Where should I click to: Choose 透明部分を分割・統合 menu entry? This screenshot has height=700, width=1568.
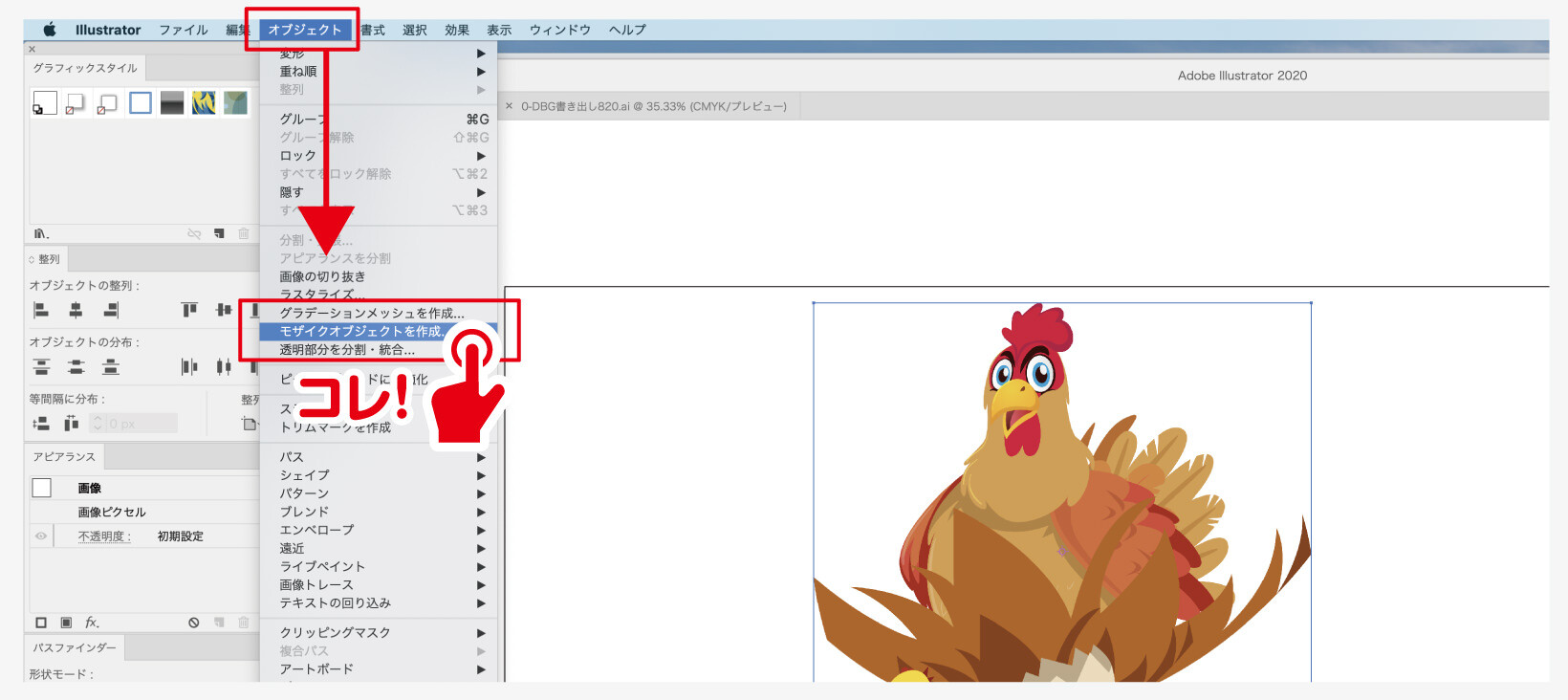click(x=379, y=350)
